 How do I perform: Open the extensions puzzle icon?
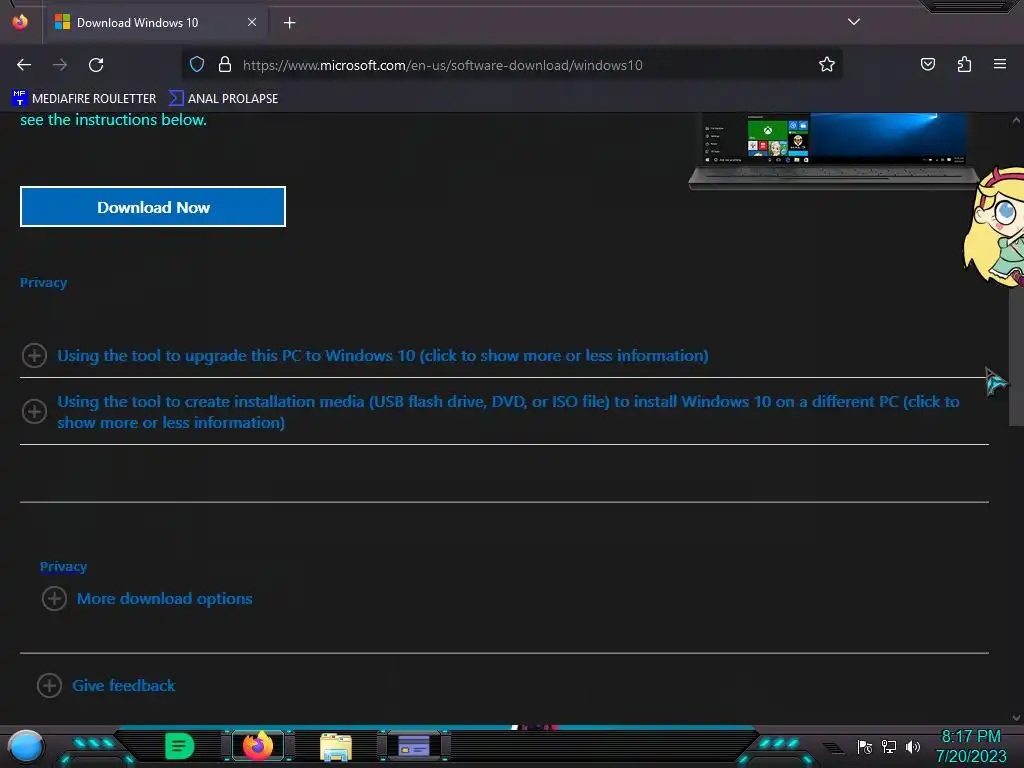(x=964, y=64)
